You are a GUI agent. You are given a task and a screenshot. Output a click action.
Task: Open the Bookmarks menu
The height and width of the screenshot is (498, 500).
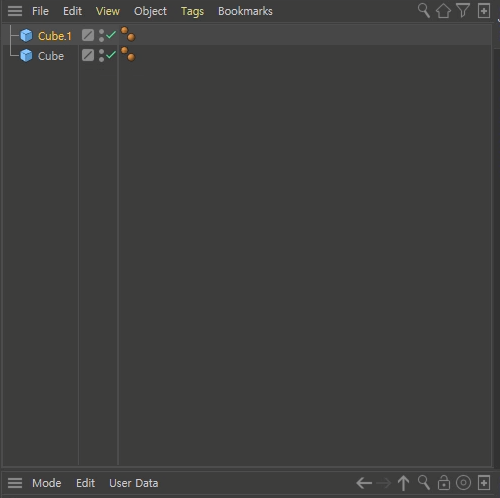point(245,11)
